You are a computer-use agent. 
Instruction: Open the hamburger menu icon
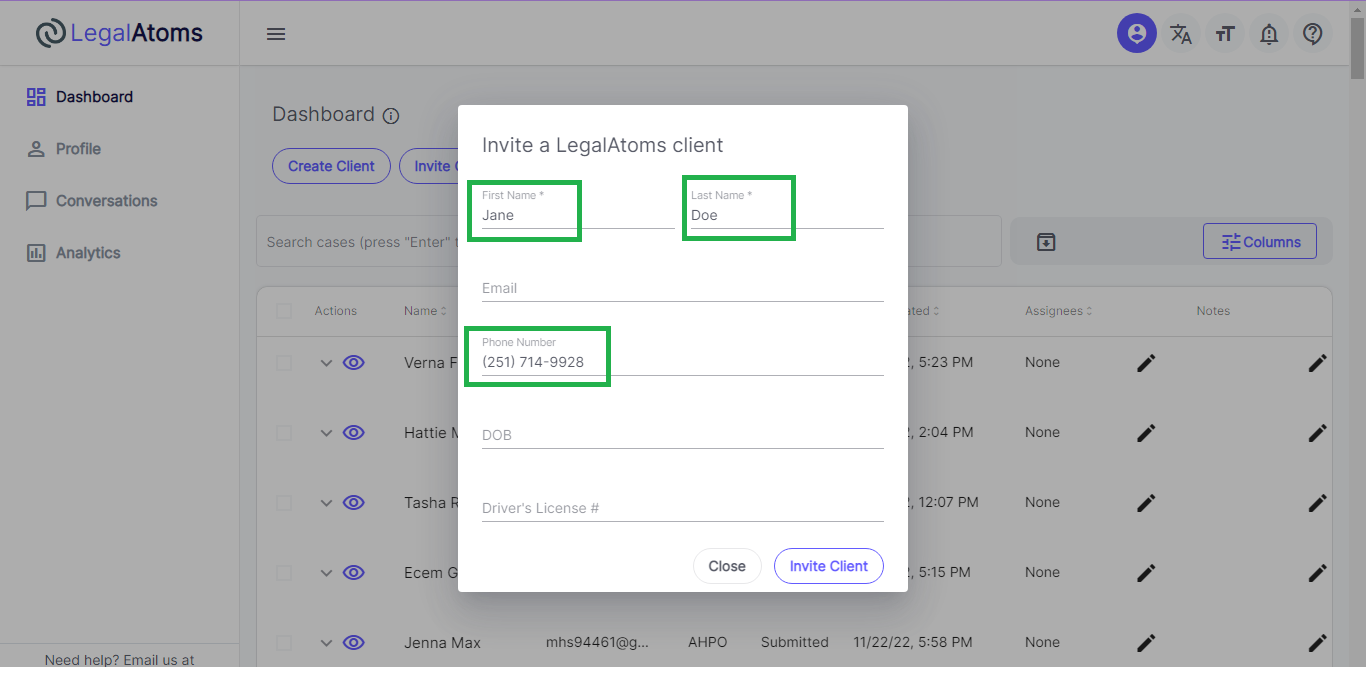(276, 34)
